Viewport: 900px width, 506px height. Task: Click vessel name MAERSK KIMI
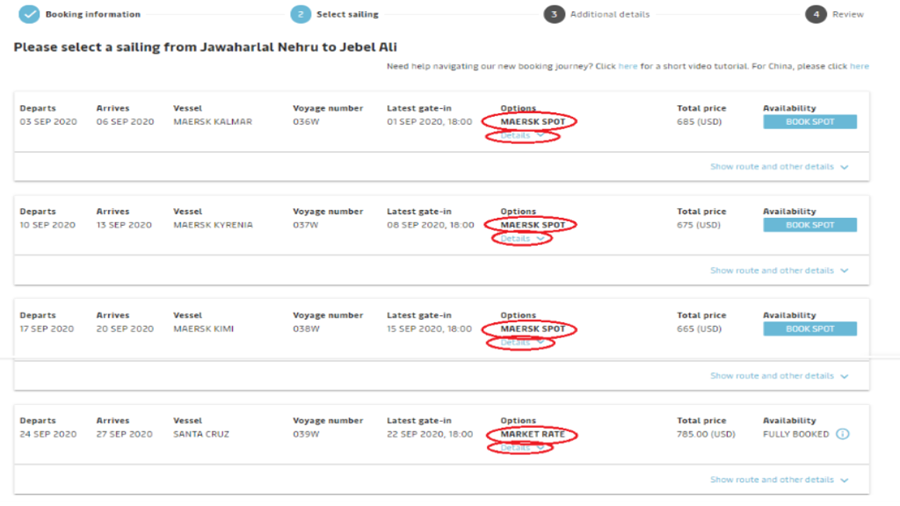point(203,329)
